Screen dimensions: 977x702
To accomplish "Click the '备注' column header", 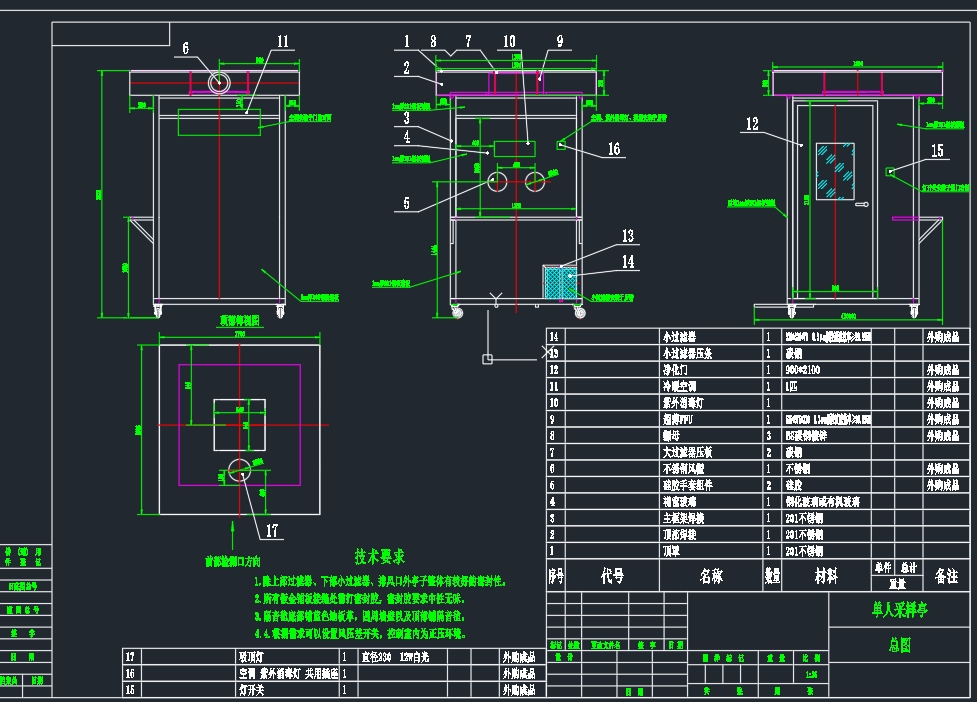I will pyautogui.click(x=946, y=576).
